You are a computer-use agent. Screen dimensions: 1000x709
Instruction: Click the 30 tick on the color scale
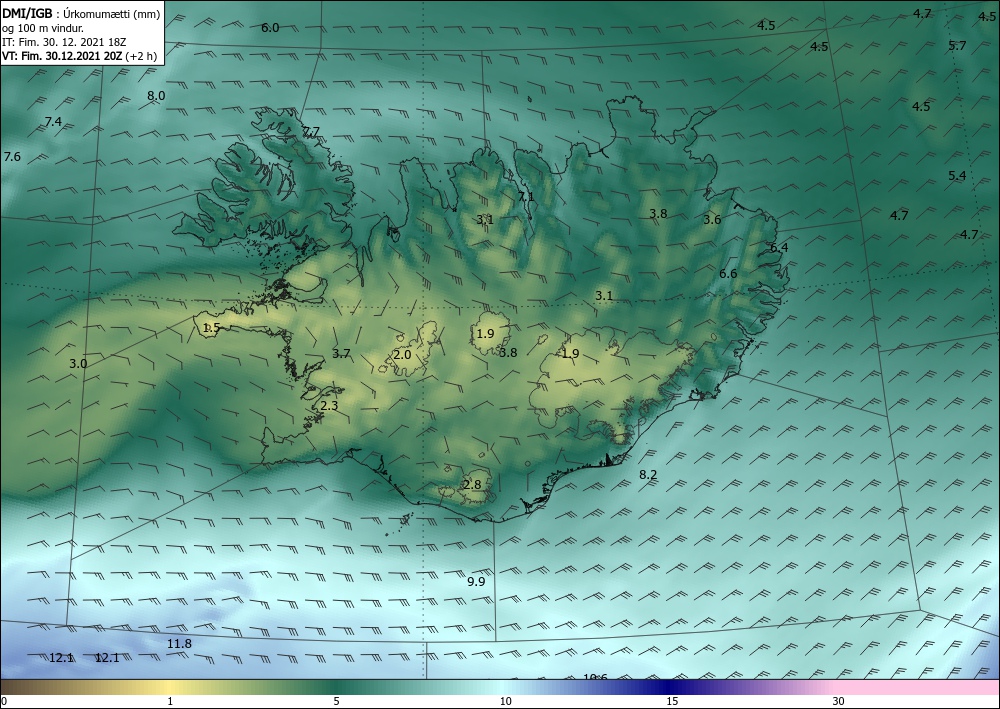click(839, 701)
